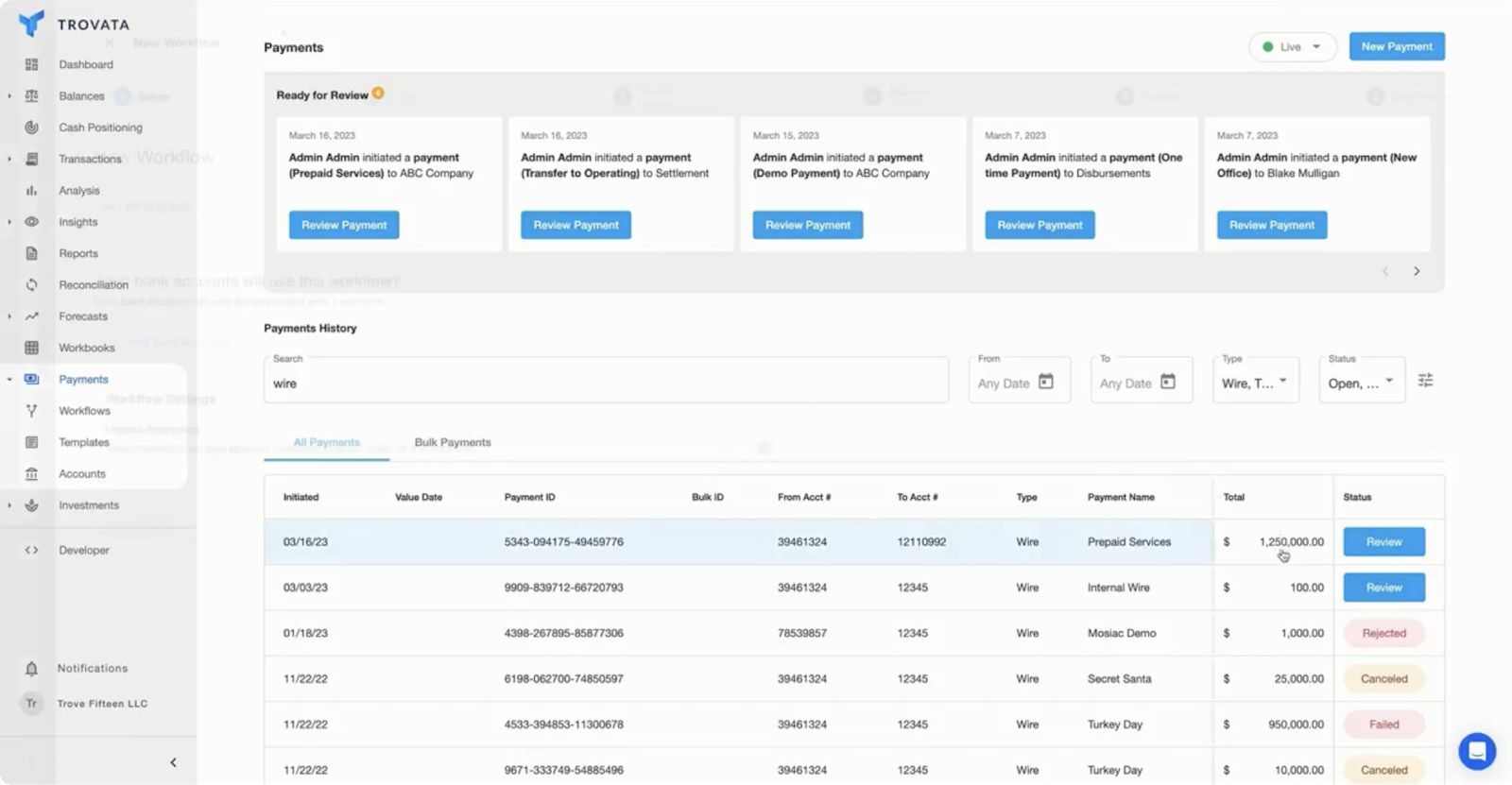Show next Ready for Review cards

tap(1417, 271)
